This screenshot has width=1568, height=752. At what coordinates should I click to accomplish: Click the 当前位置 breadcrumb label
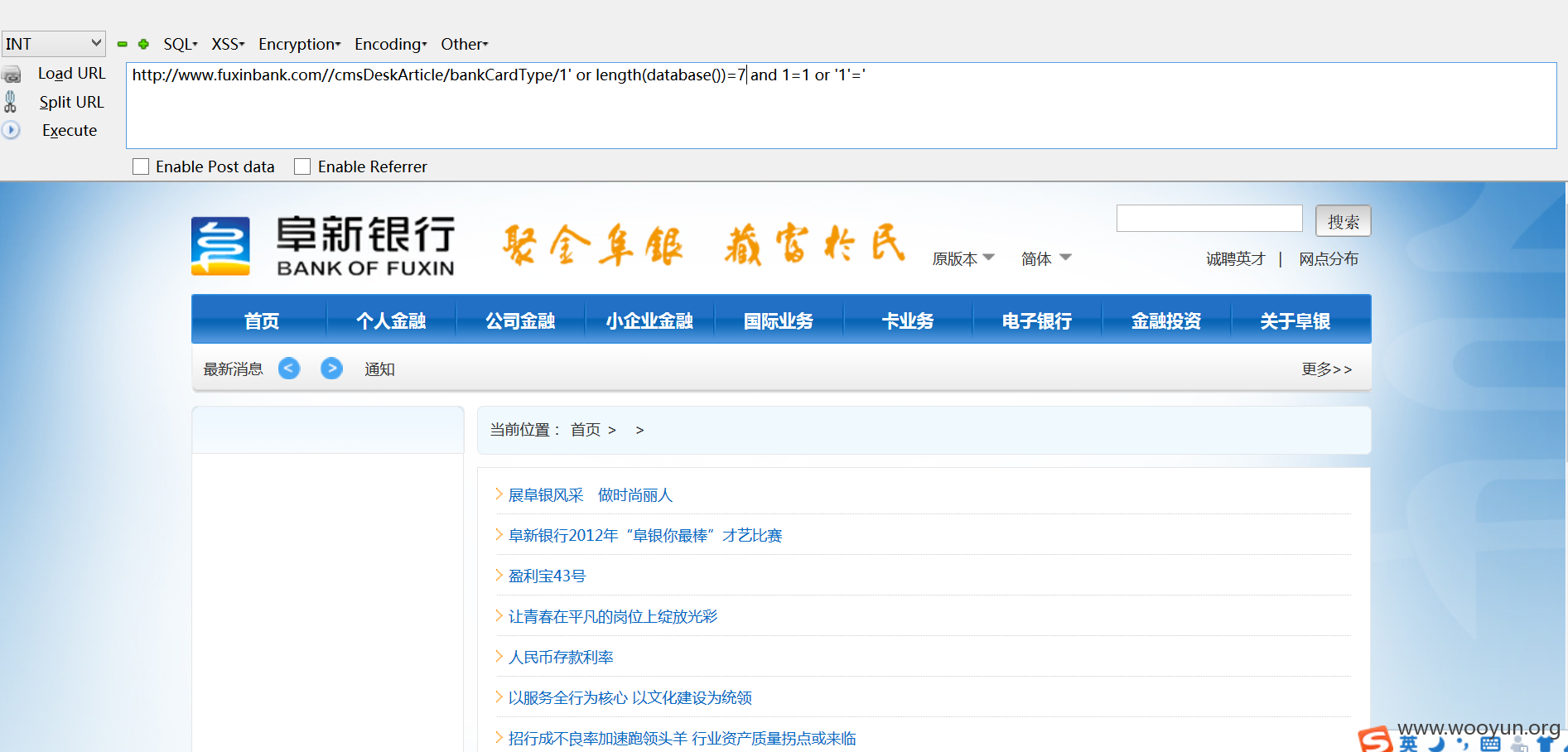524,429
